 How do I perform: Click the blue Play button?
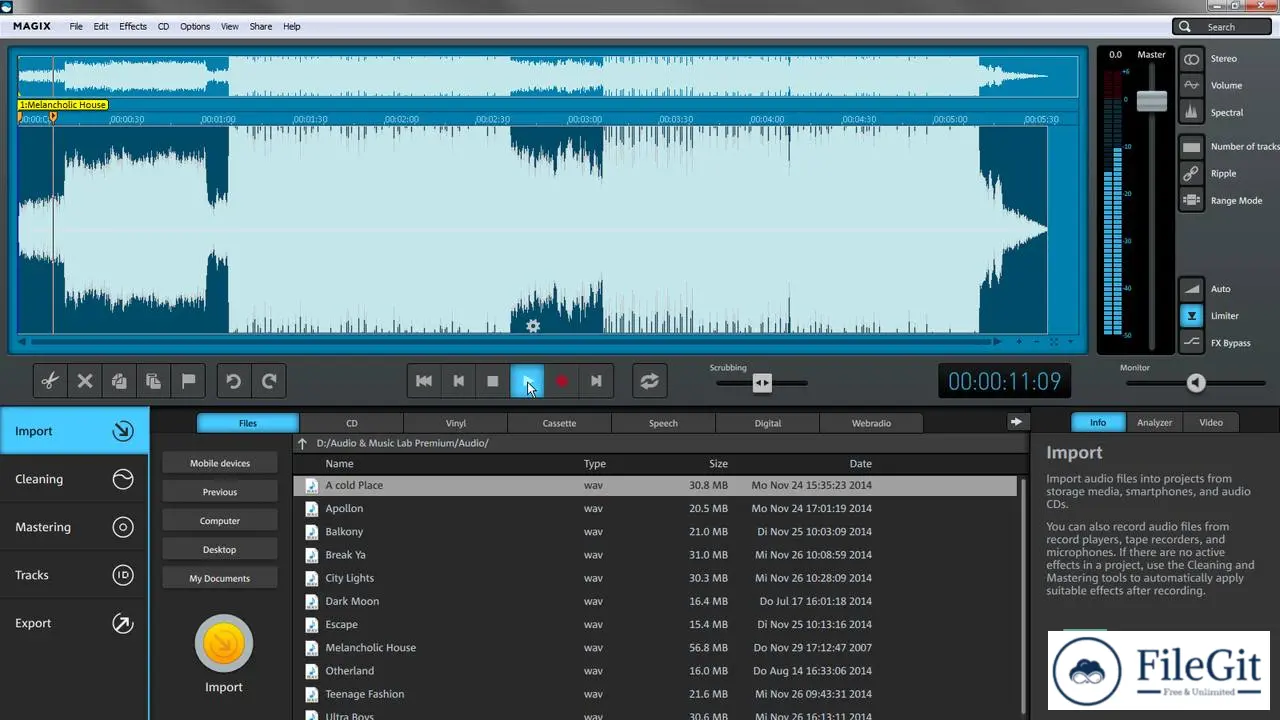(527, 381)
